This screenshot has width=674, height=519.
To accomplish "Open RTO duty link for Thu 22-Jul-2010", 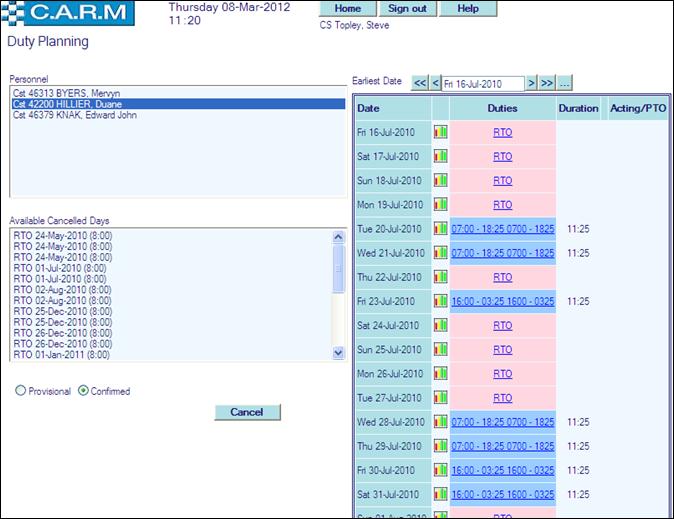I will click(x=502, y=277).
